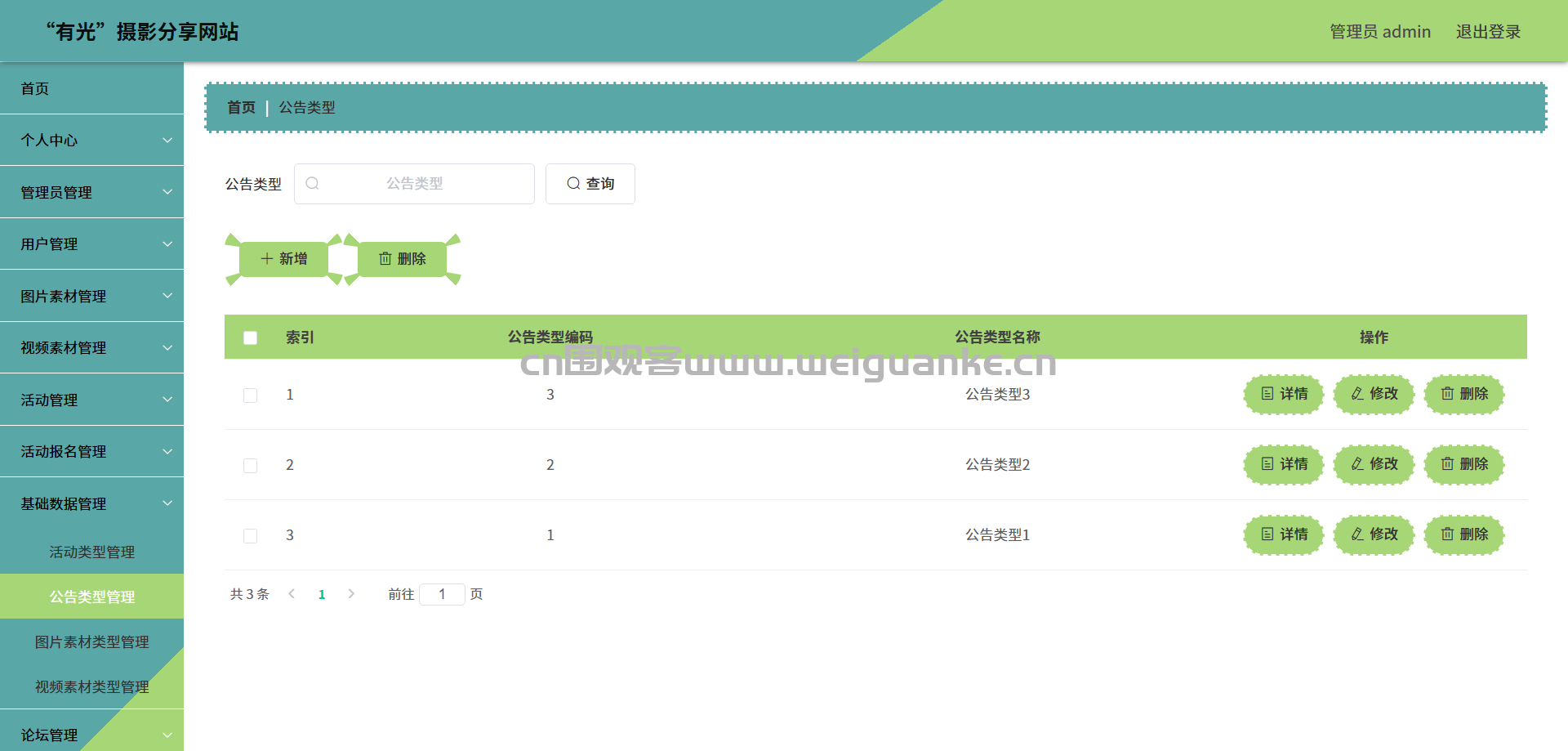Toggle the select-all checkbox in table header
Viewport: 1568px width, 751px height.
coord(250,338)
